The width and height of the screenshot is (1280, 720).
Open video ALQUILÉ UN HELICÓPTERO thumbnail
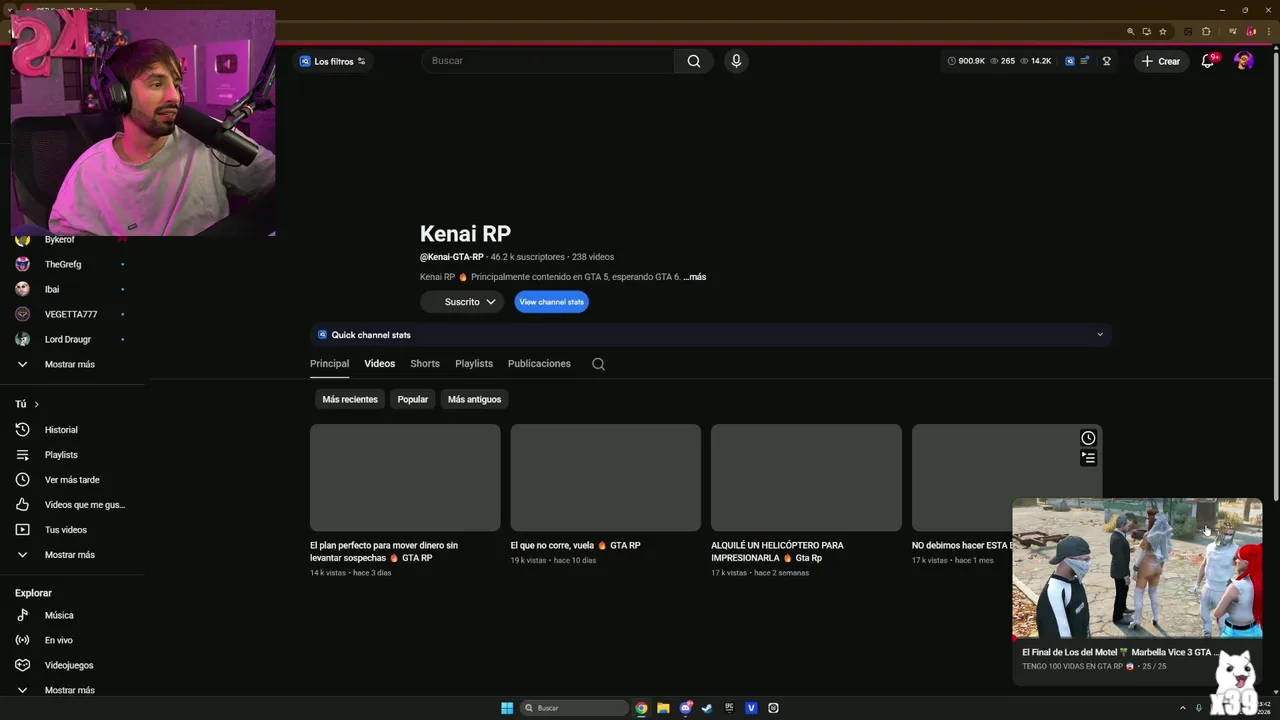[x=806, y=477]
